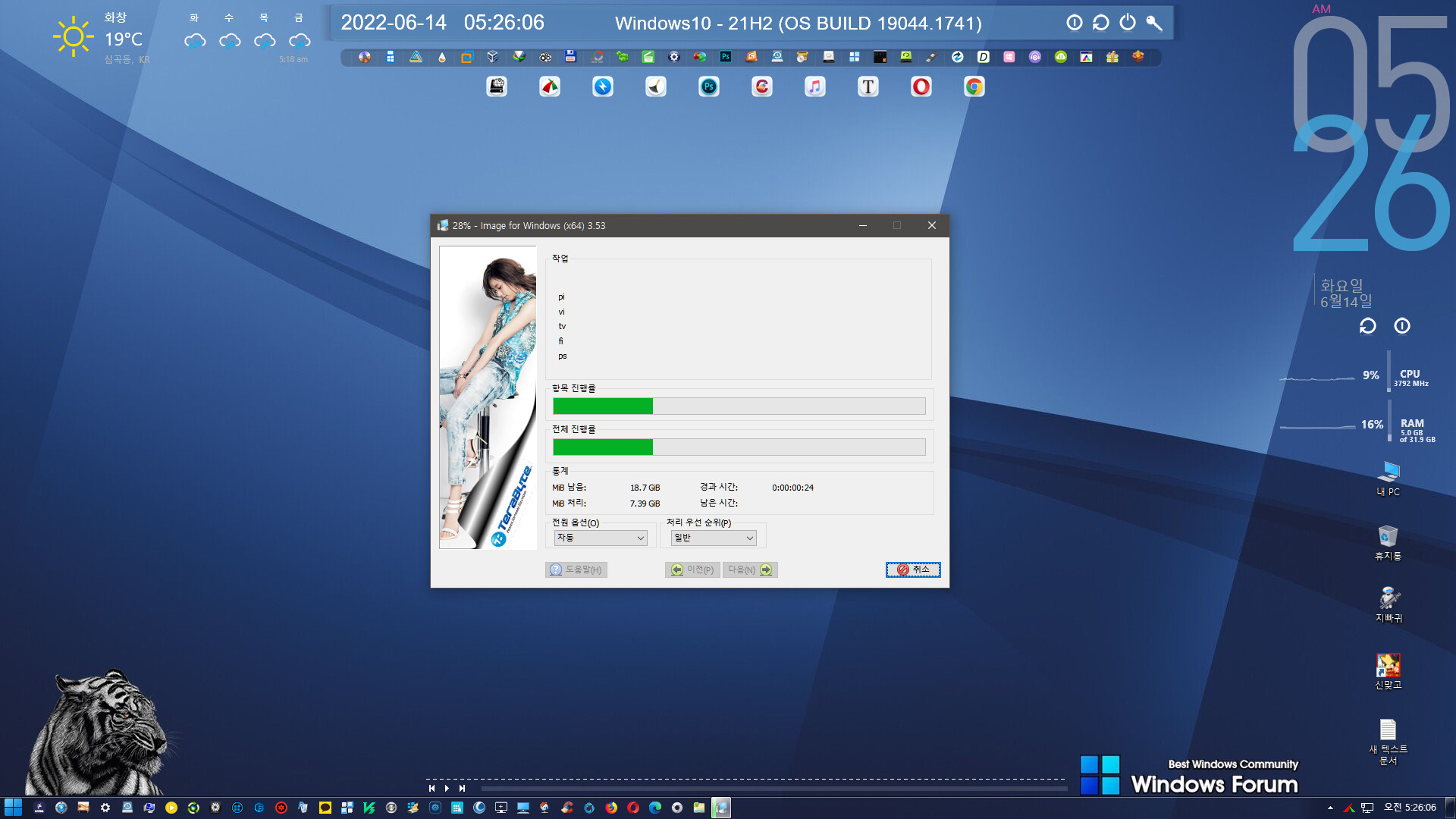Viewport: 1456px width, 819px height.
Task: Click the 항목 진행률 progress bar
Action: pos(739,406)
